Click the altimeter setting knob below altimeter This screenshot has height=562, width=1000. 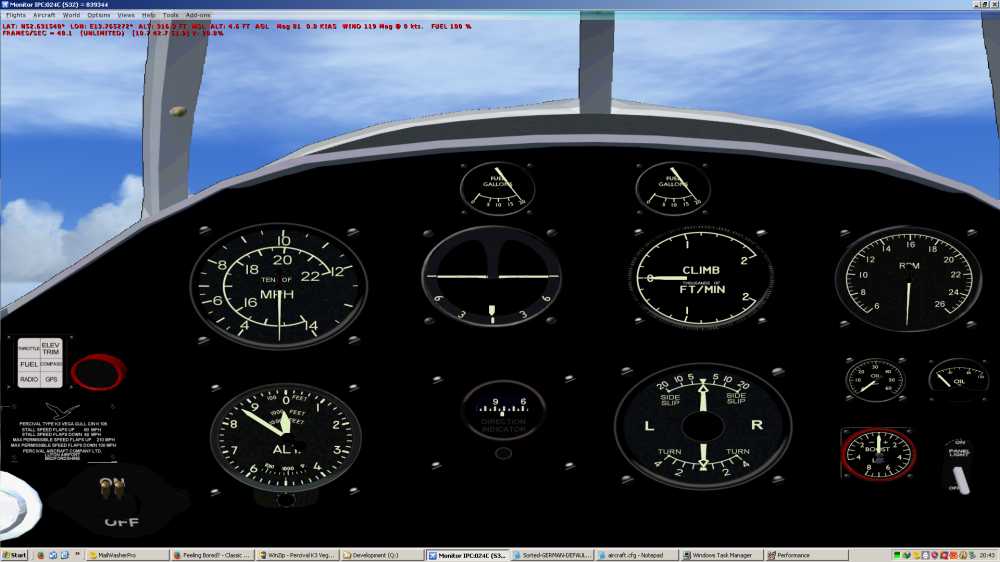coord(286,499)
